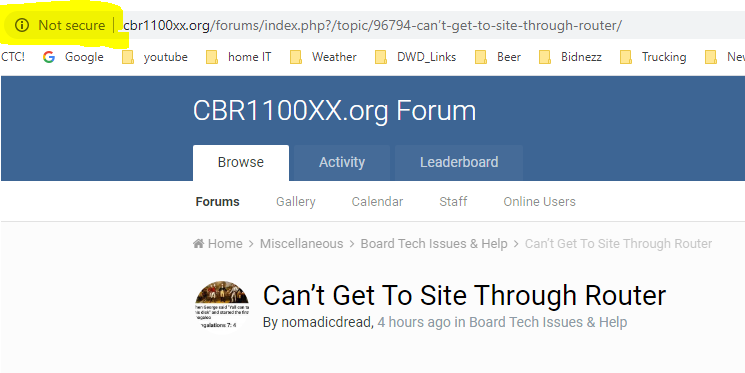Open the Weather bookmark folder

(323, 57)
